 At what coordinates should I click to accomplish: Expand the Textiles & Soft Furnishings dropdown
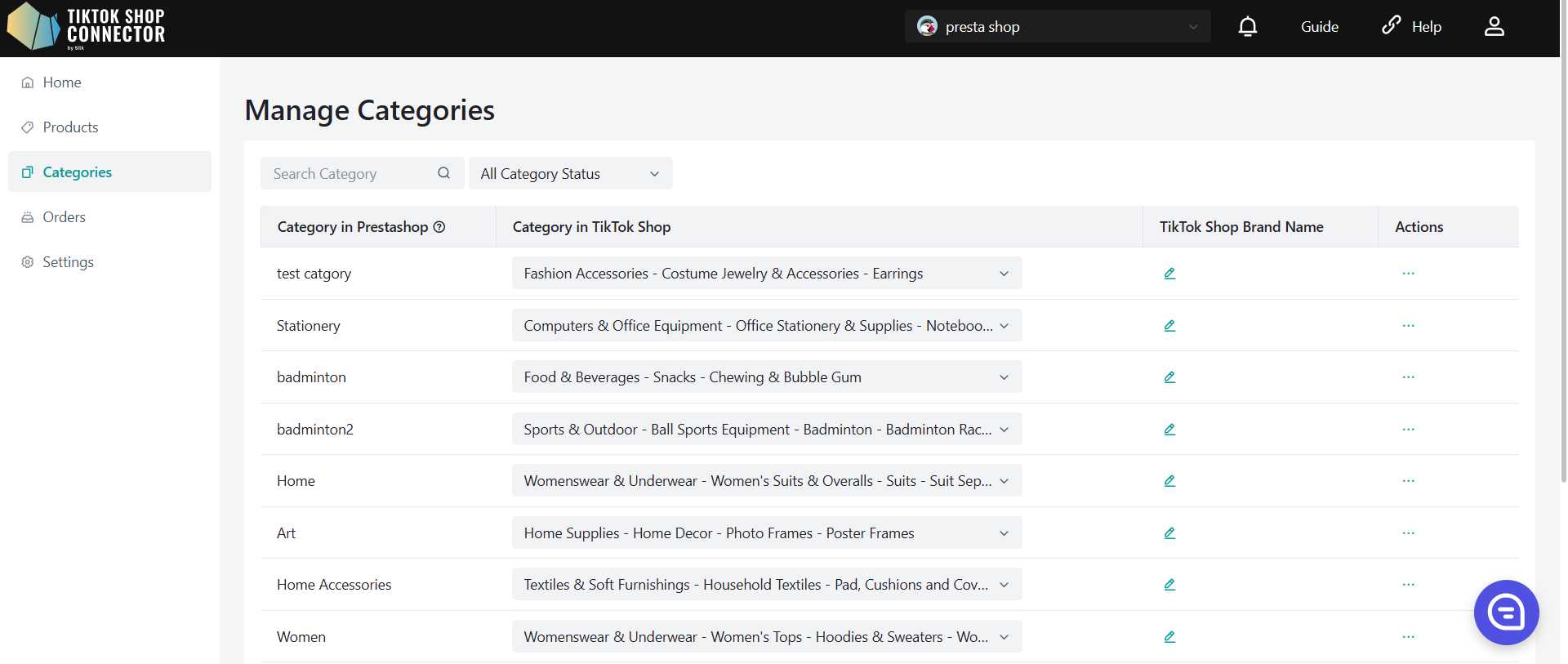click(767, 585)
